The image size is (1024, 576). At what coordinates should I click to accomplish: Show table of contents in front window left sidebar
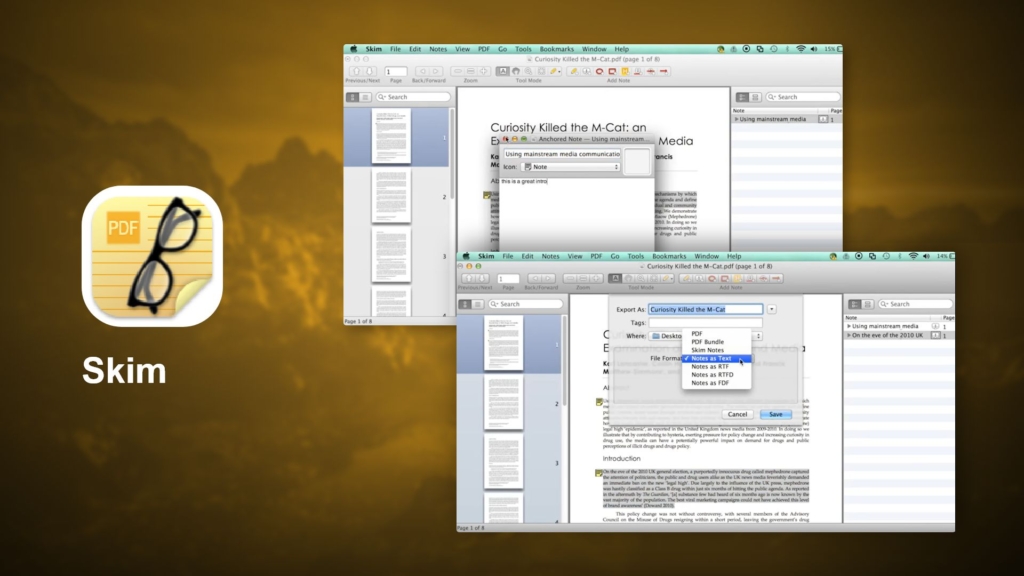(x=478, y=304)
